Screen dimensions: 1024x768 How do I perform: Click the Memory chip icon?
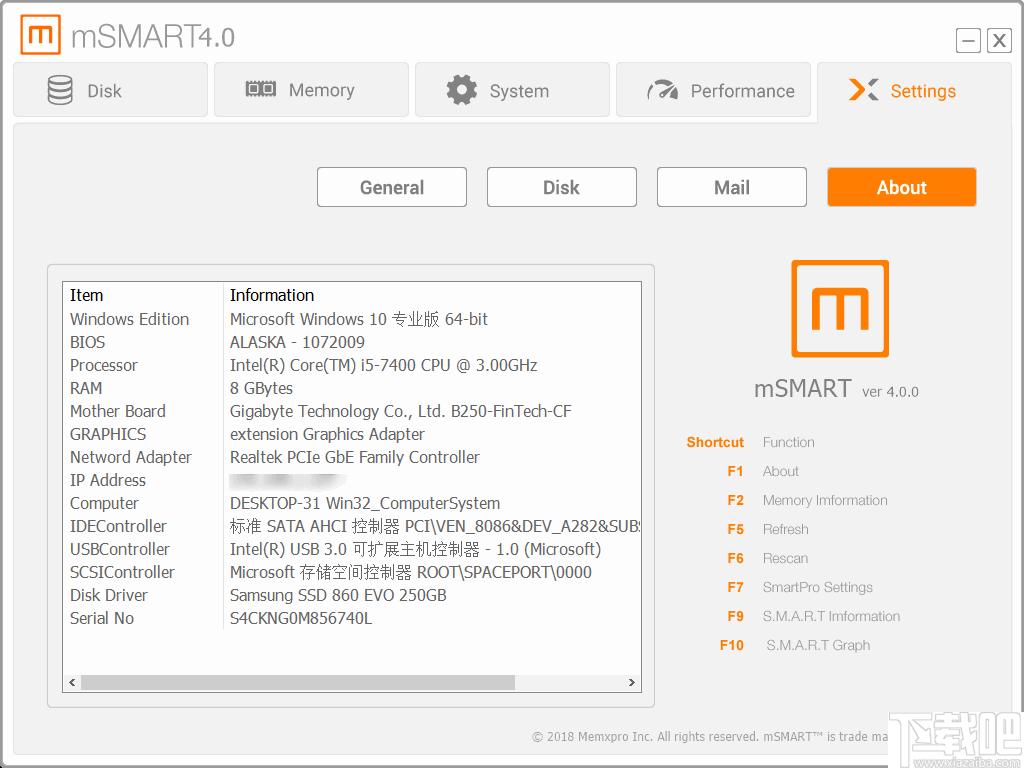(x=261, y=89)
